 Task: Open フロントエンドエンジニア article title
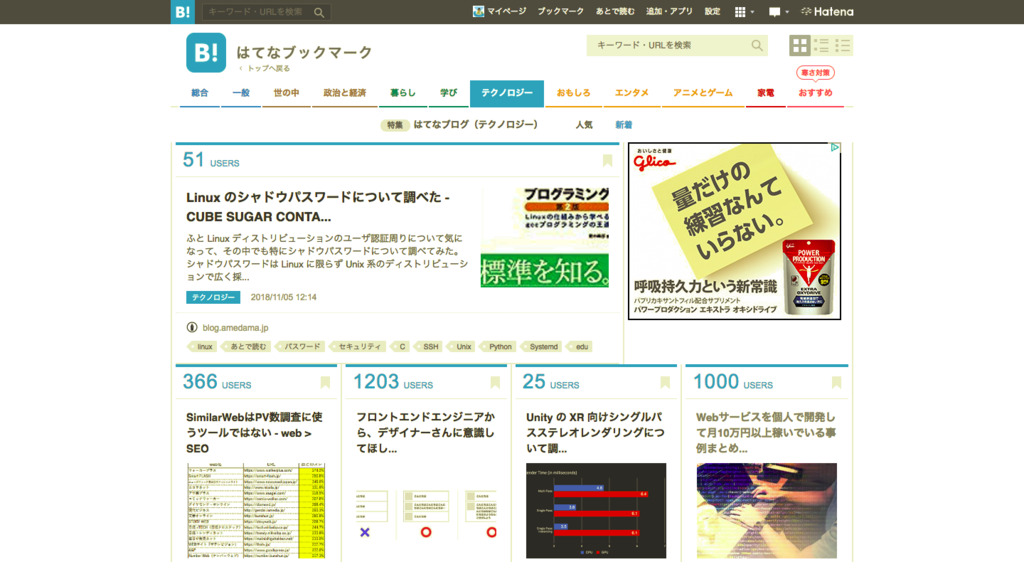(x=425, y=433)
